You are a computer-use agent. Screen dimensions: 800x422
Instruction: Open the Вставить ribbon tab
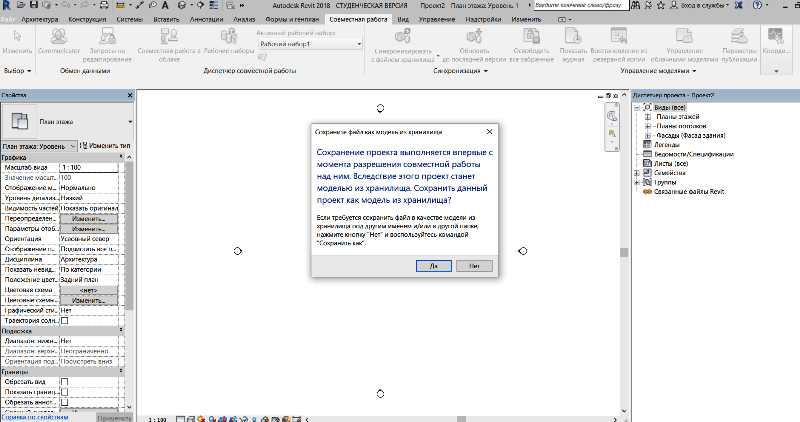166,19
